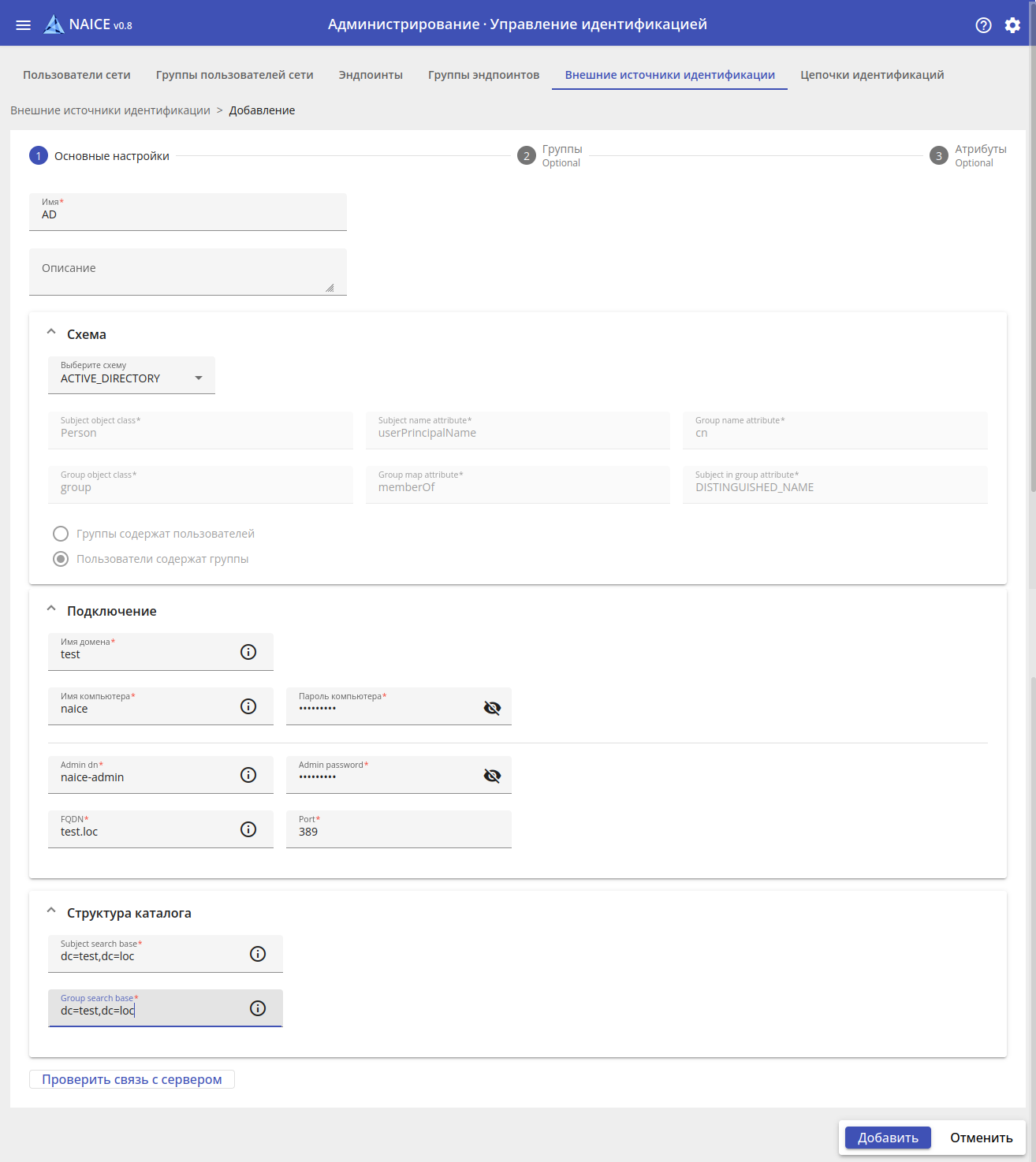Open settings via the gear icon
The image size is (1036, 1162).
(1012, 25)
